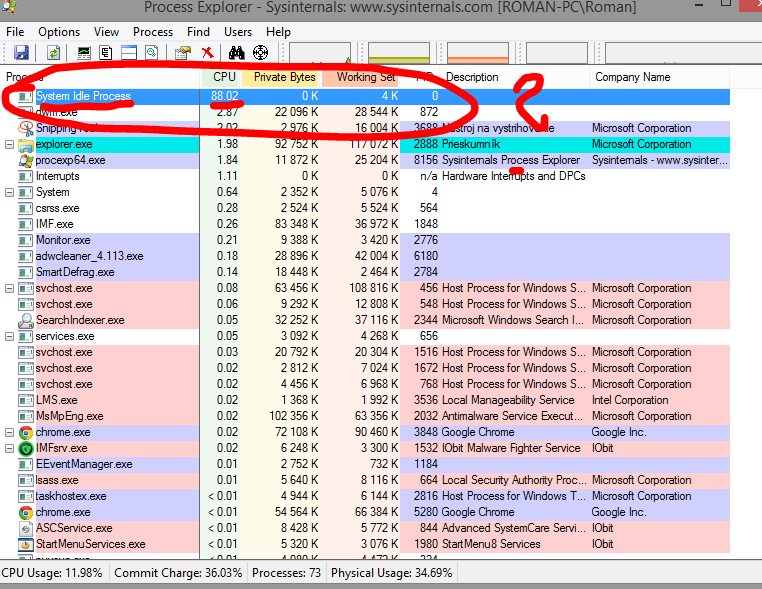Sort by the Private Bytes column header
762x589 pixels.
pos(282,77)
